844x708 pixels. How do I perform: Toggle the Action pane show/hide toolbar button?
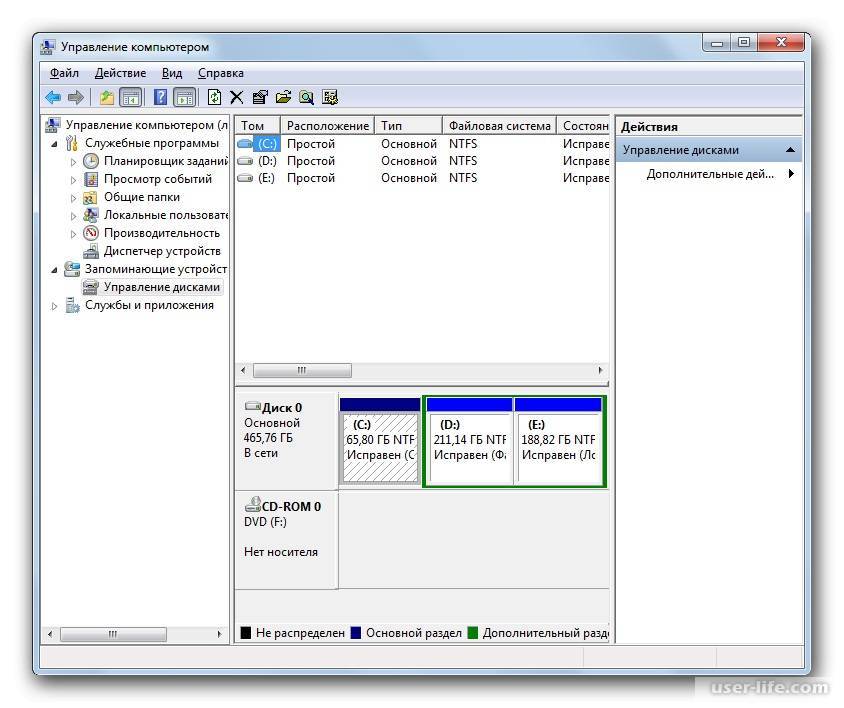click(x=184, y=97)
